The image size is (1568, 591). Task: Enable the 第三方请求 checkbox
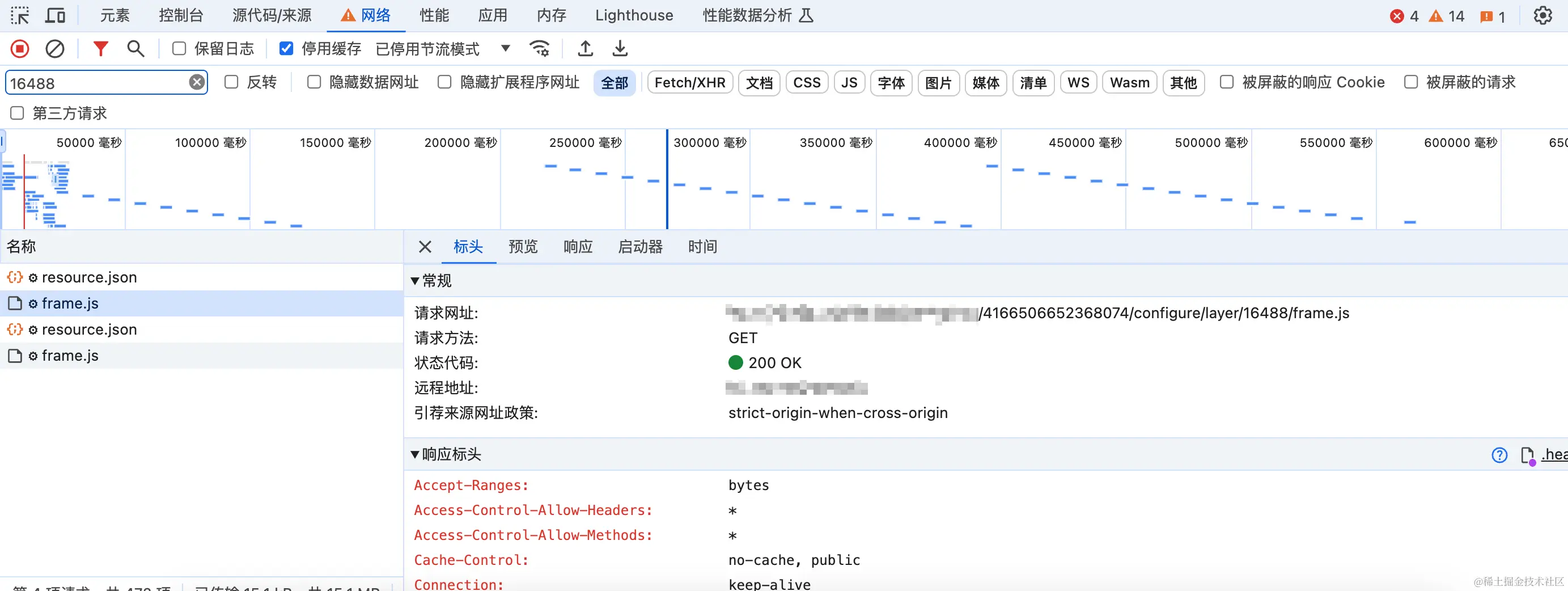point(17,113)
